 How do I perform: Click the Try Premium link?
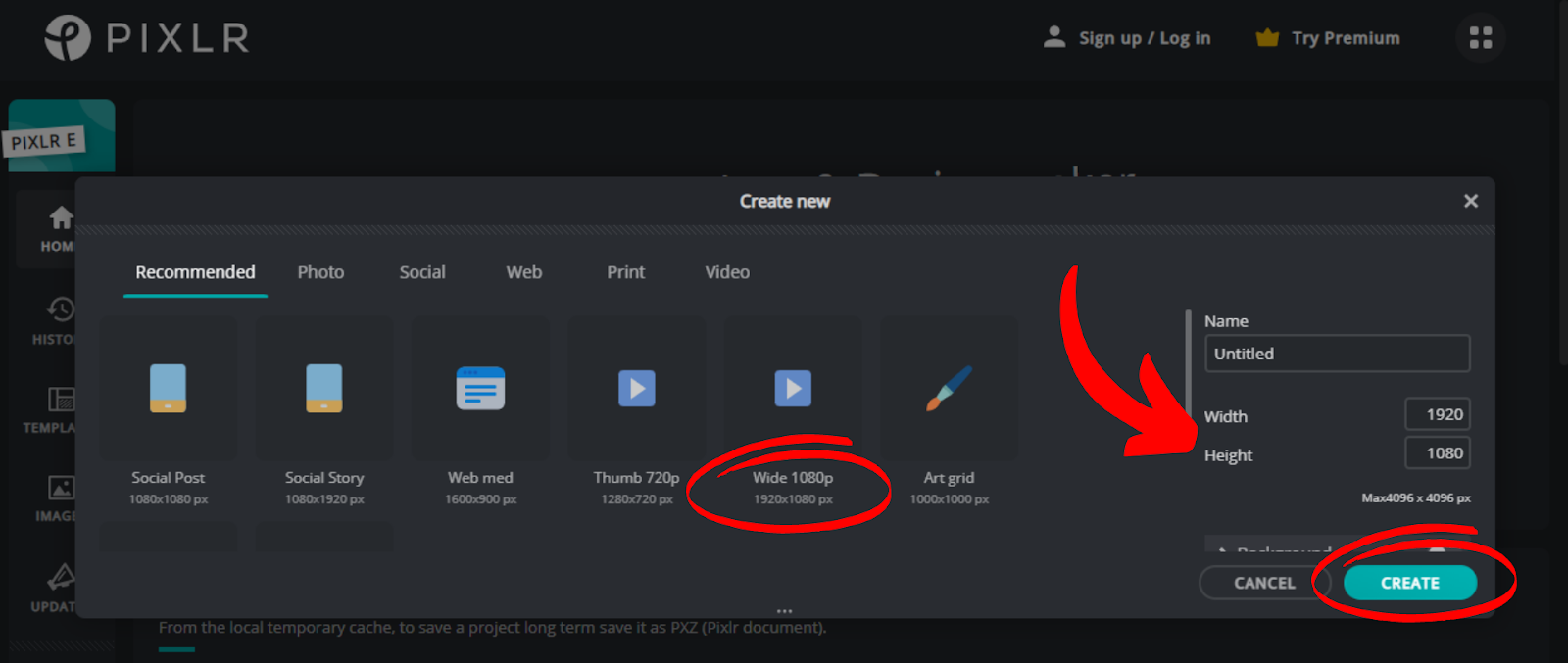(x=1346, y=38)
